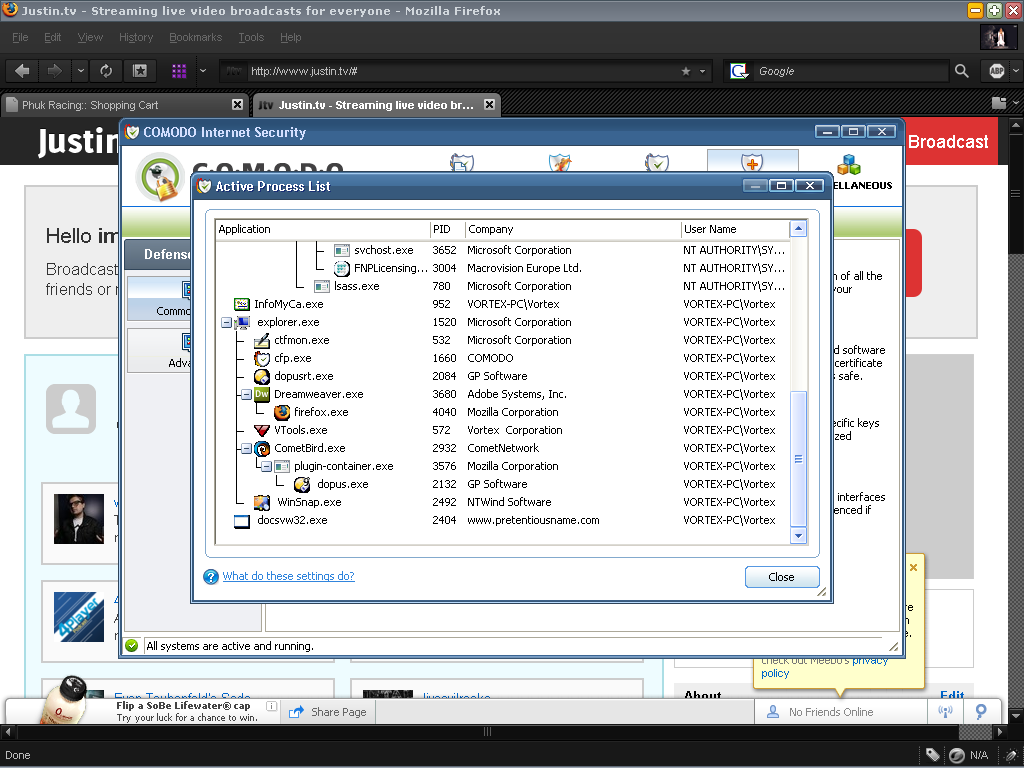Viewport: 1024px width, 768px height.
Task: Open the URL bar history dropdown
Action: point(703,71)
